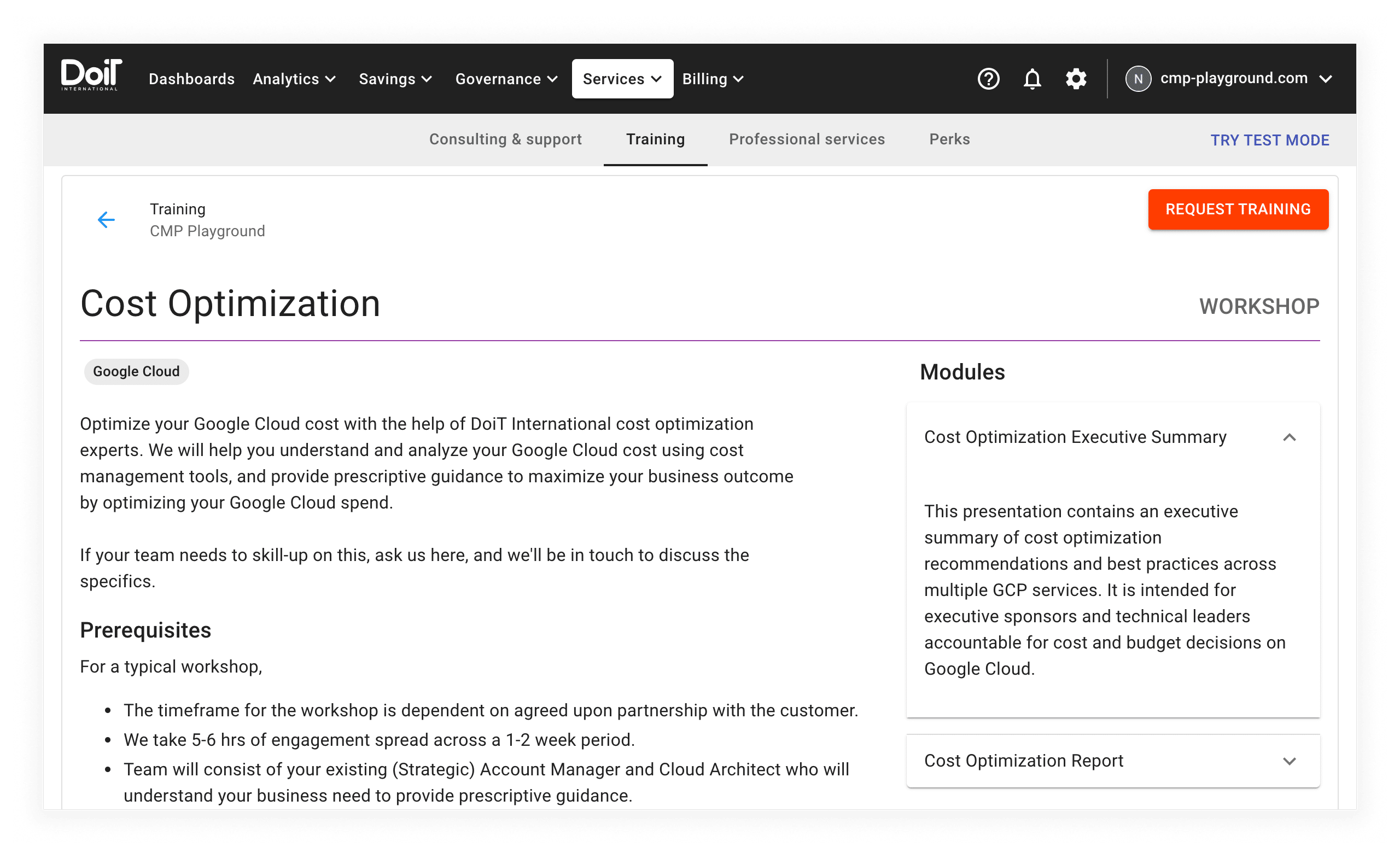
Task: Switch to Consulting & support tab
Action: (x=505, y=139)
